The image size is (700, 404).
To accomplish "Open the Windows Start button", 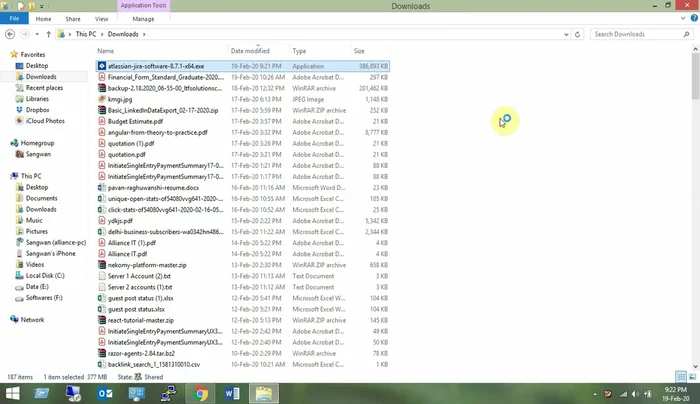I will [12, 393].
